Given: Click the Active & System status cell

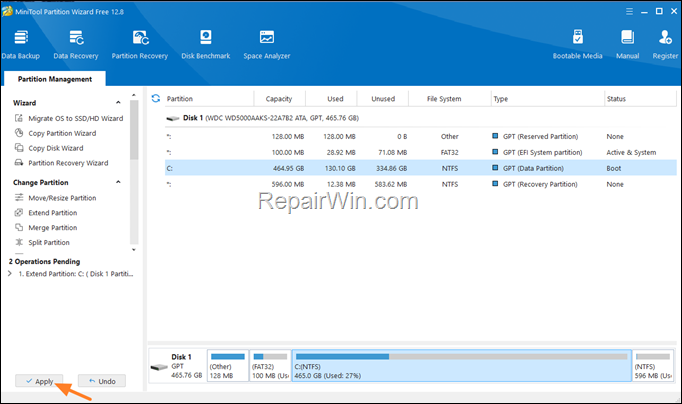Looking at the screenshot, I should coord(631,152).
